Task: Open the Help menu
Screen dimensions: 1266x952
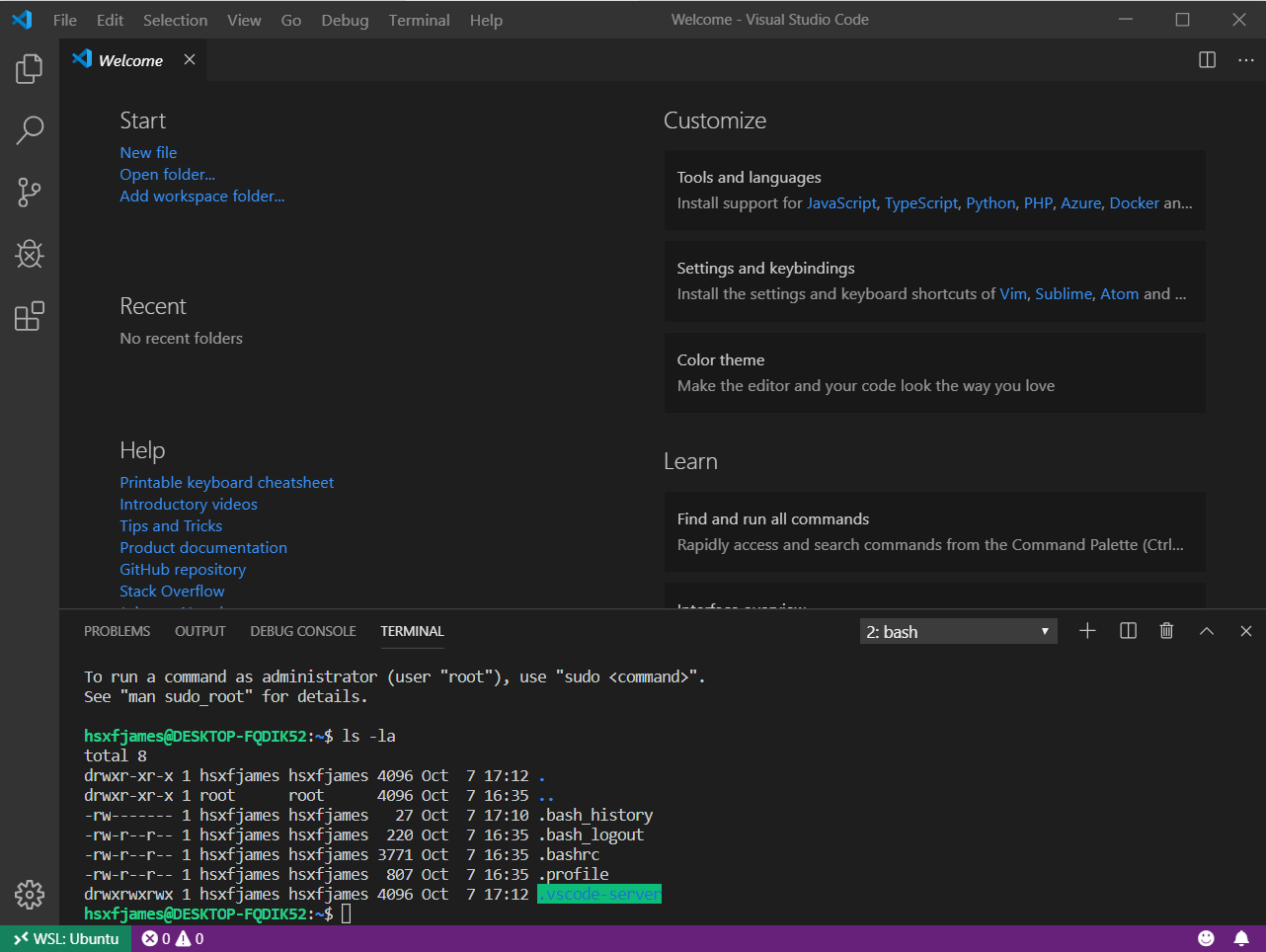Action: pyautogui.click(x=486, y=20)
